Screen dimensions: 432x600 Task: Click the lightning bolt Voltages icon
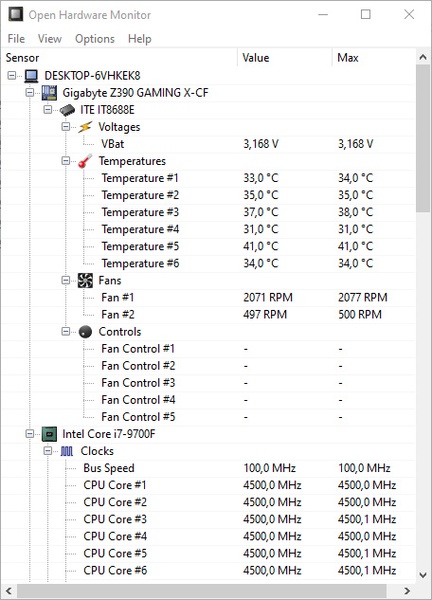pyautogui.click(x=85, y=127)
